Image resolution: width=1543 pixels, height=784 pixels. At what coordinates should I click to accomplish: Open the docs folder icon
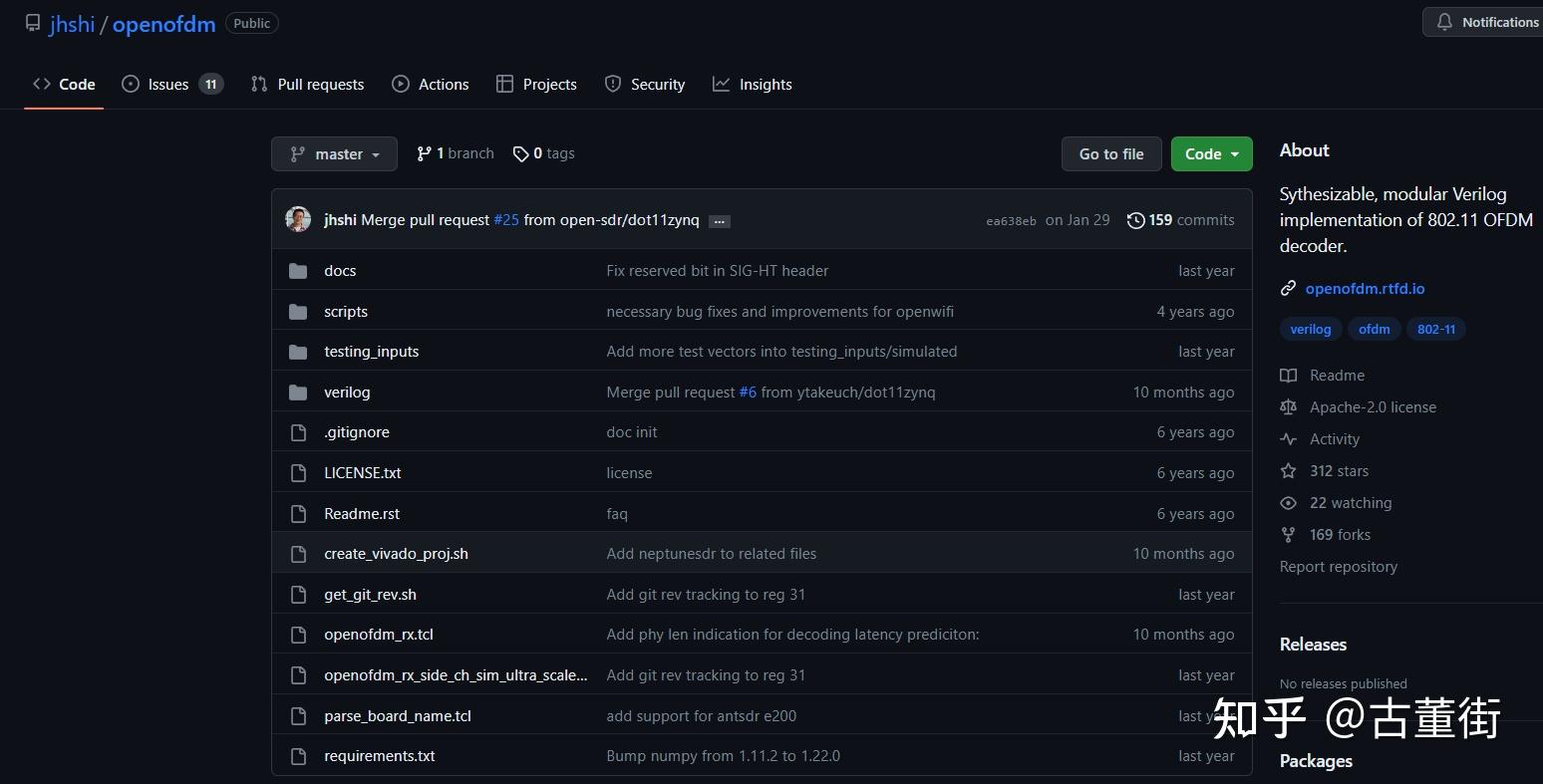(x=298, y=270)
